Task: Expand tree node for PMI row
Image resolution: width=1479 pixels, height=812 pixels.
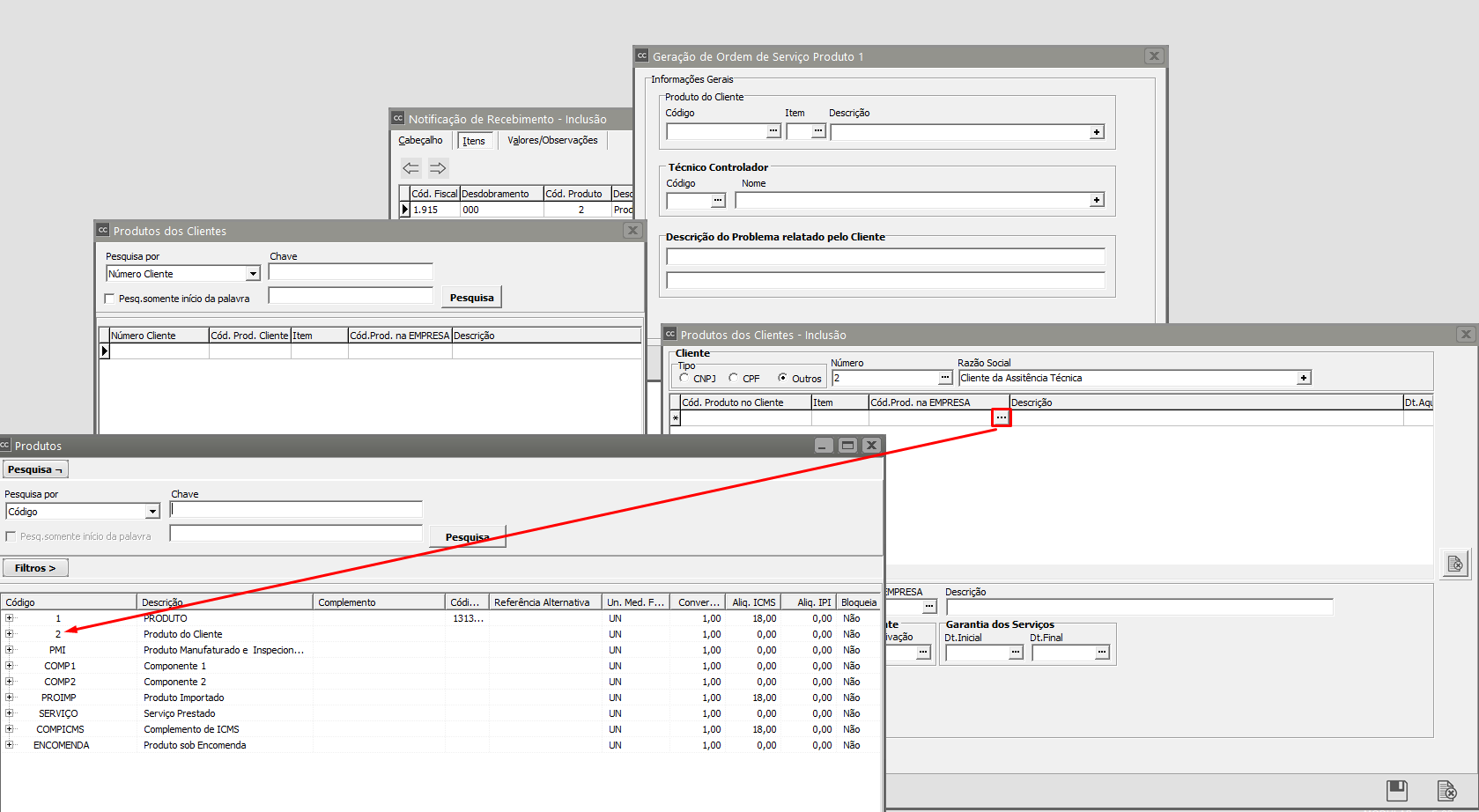Action: click(10, 650)
